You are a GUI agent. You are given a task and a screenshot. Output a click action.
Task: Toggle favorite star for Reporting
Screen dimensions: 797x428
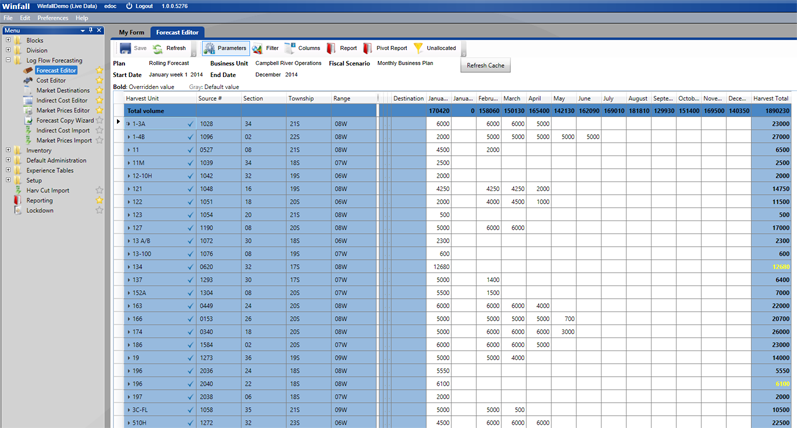click(100, 200)
